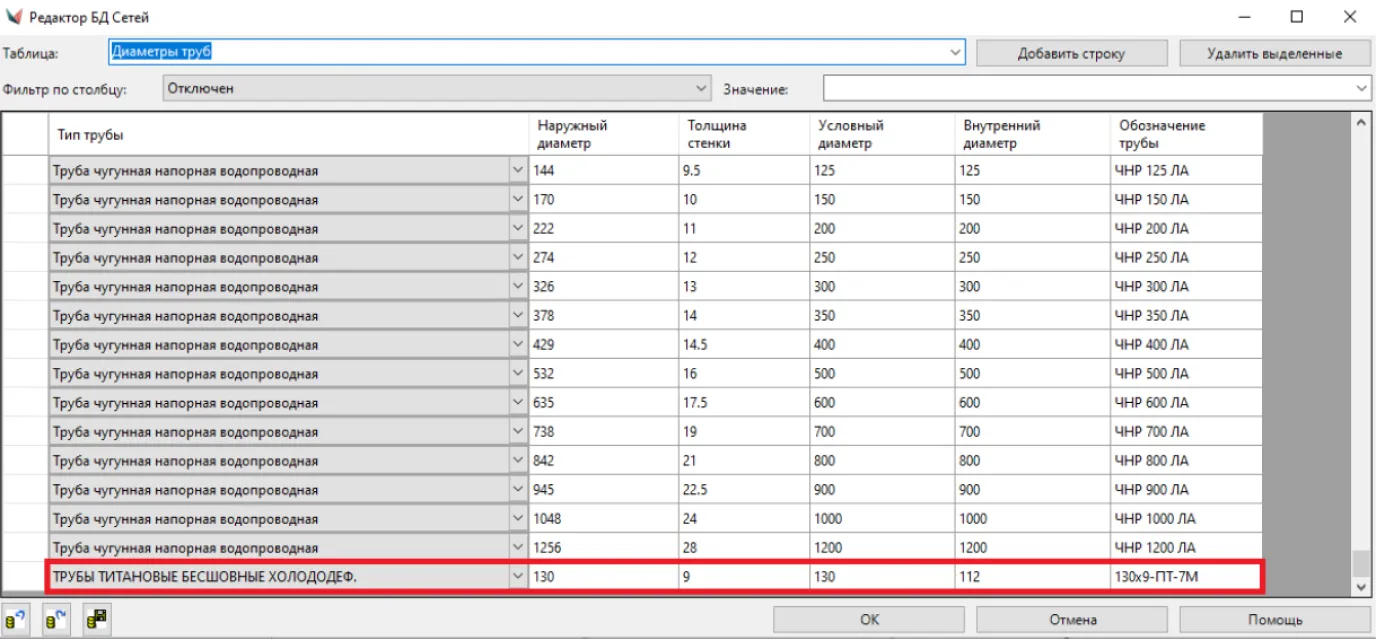Viewport: 1376px width, 640px height.
Task: Open the Значение dropdown
Action: (x=1362, y=89)
